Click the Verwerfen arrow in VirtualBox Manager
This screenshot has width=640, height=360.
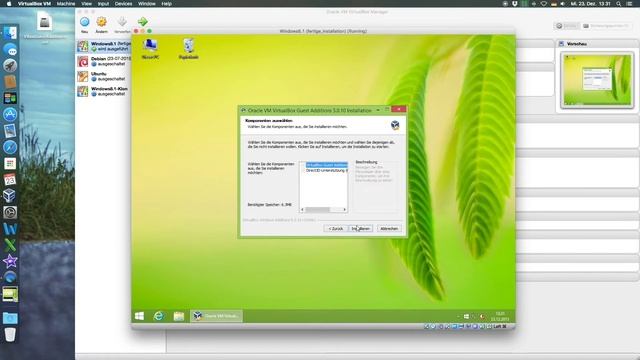(122, 22)
